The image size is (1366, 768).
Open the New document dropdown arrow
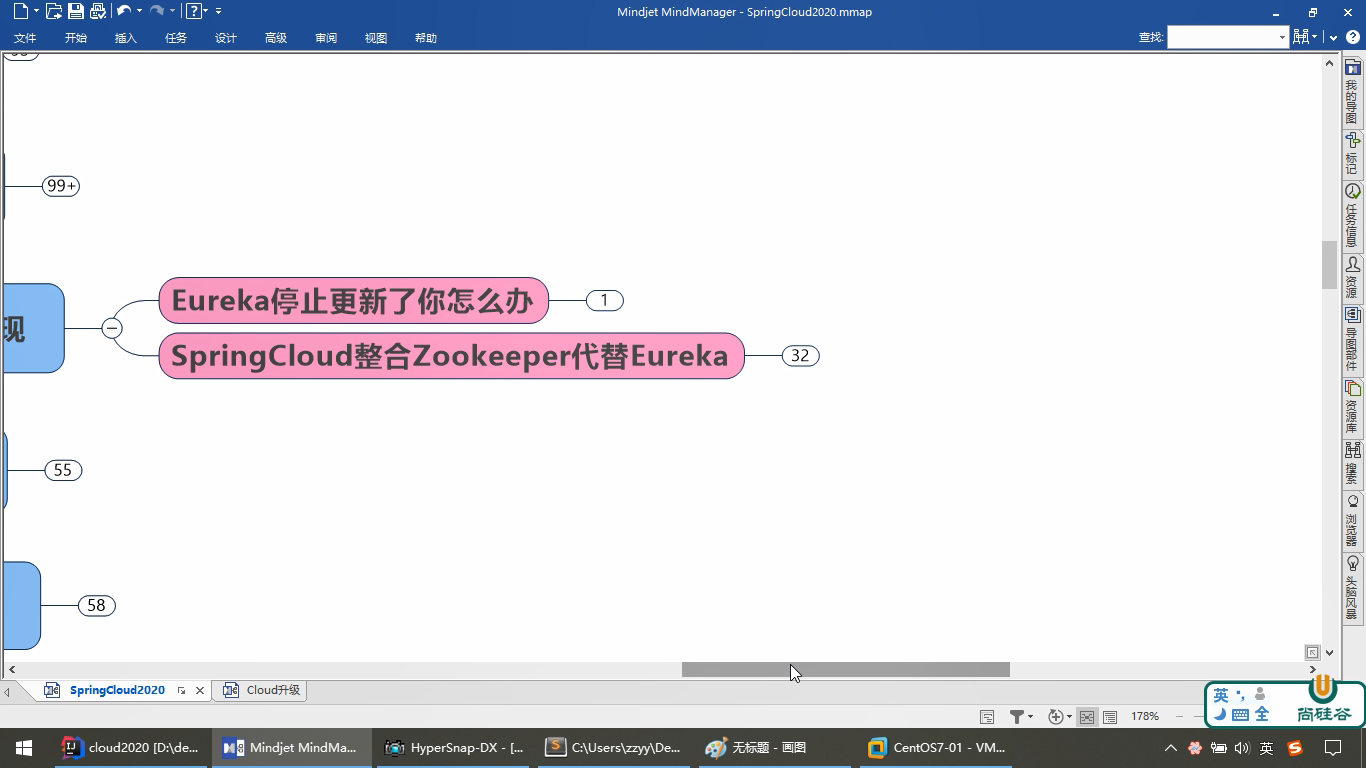(x=36, y=11)
